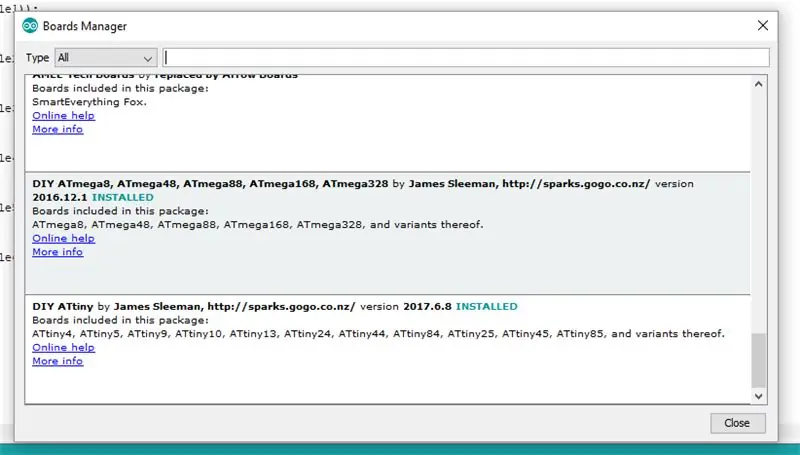800x455 pixels.
Task: Open Online help for DIY ATmega8 package
Action: [x=63, y=239]
